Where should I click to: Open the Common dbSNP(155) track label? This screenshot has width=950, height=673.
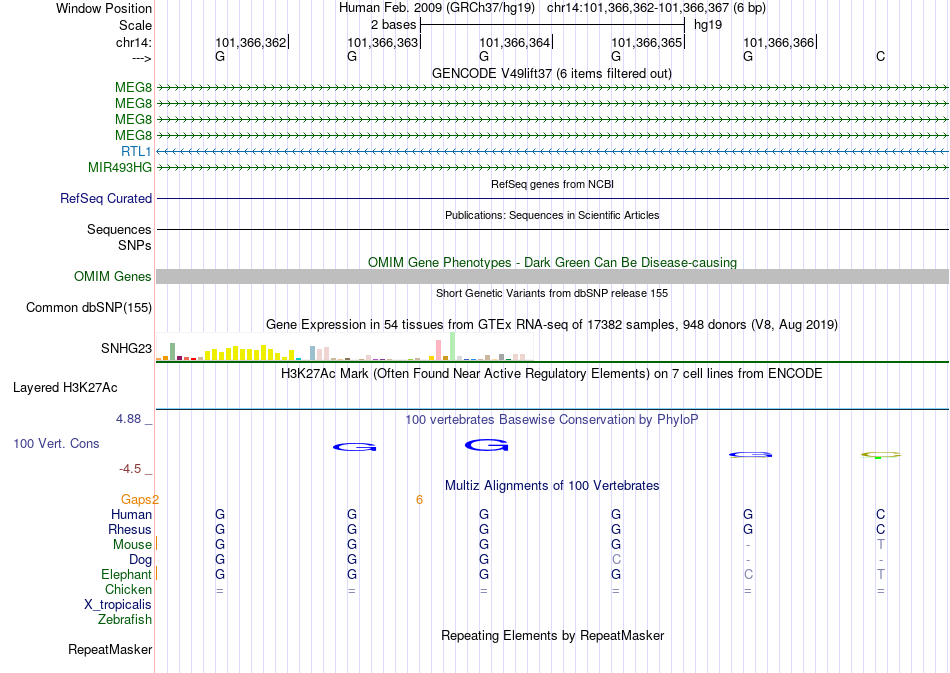89,308
